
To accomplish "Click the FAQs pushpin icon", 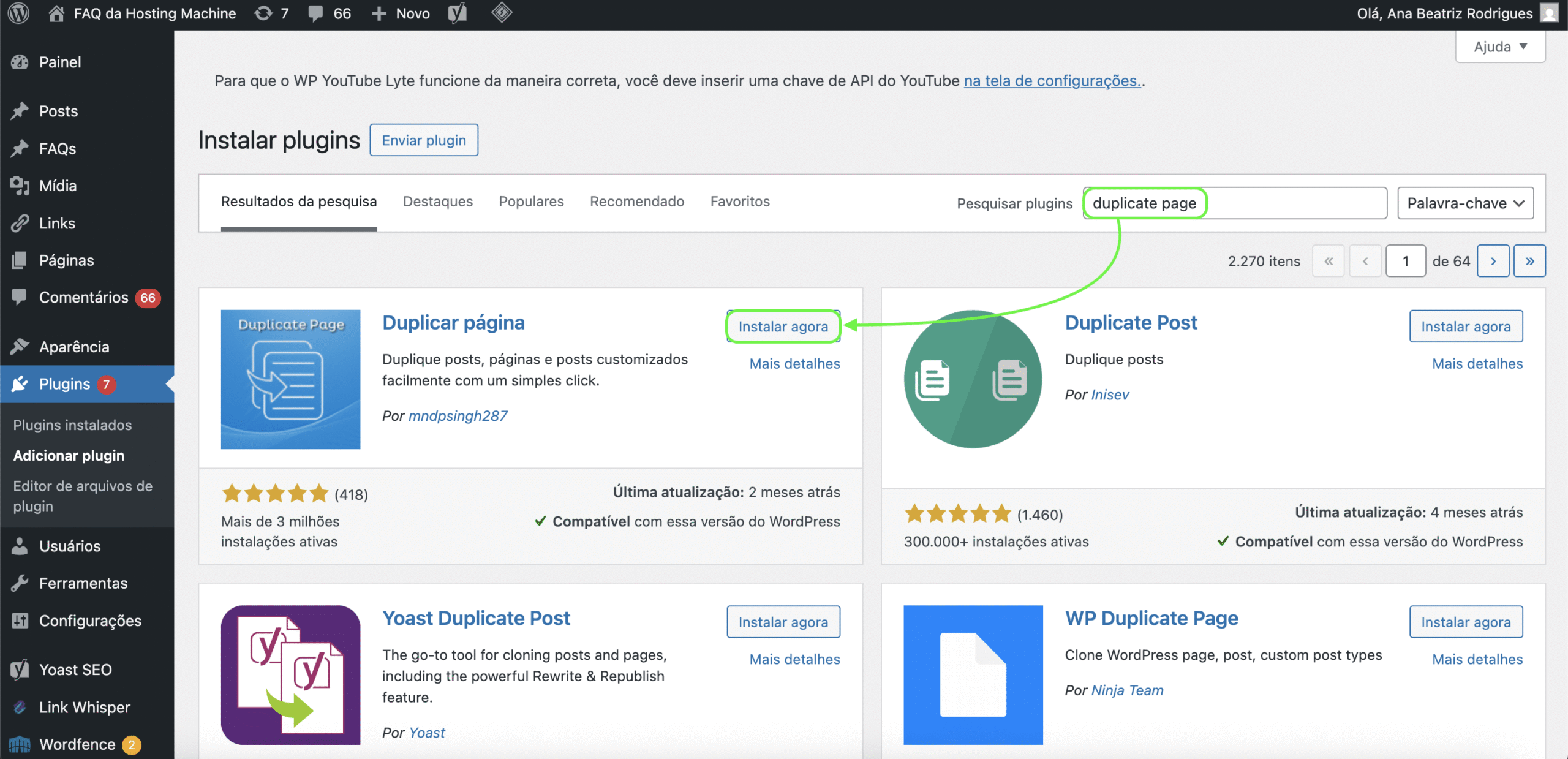I will (x=20, y=148).
